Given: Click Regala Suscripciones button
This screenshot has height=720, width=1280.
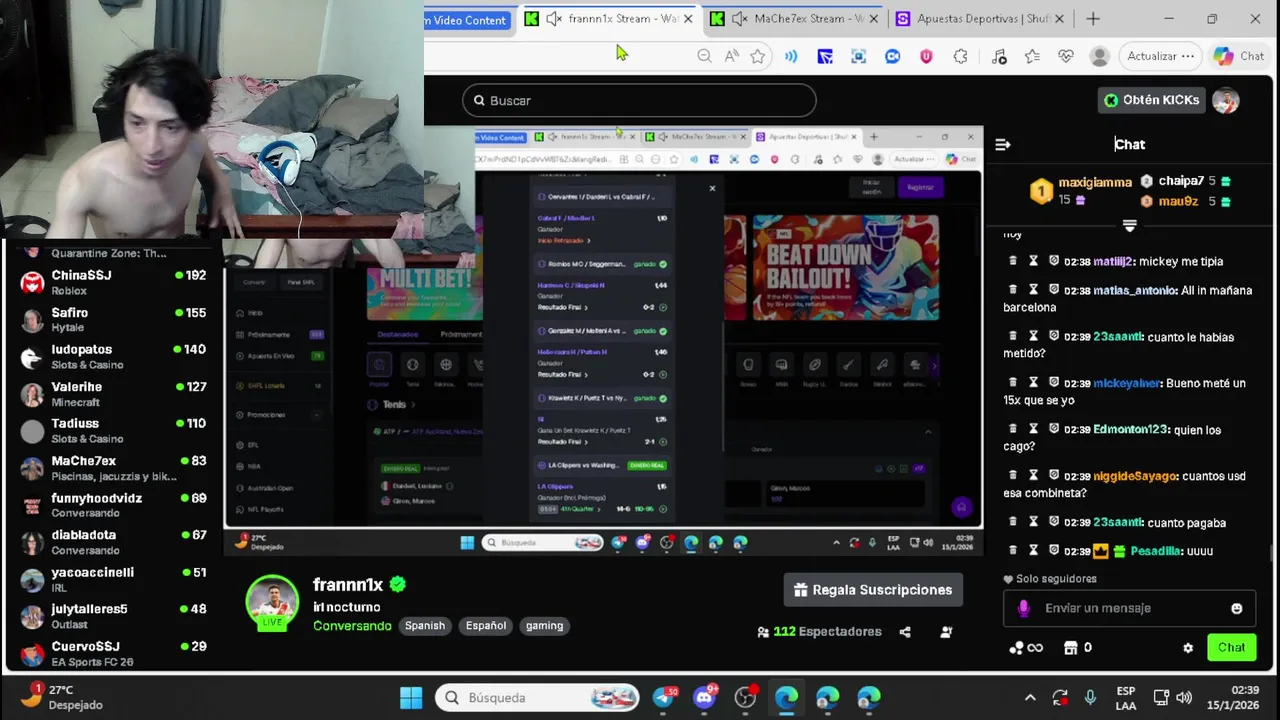Looking at the screenshot, I should [x=873, y=590].
